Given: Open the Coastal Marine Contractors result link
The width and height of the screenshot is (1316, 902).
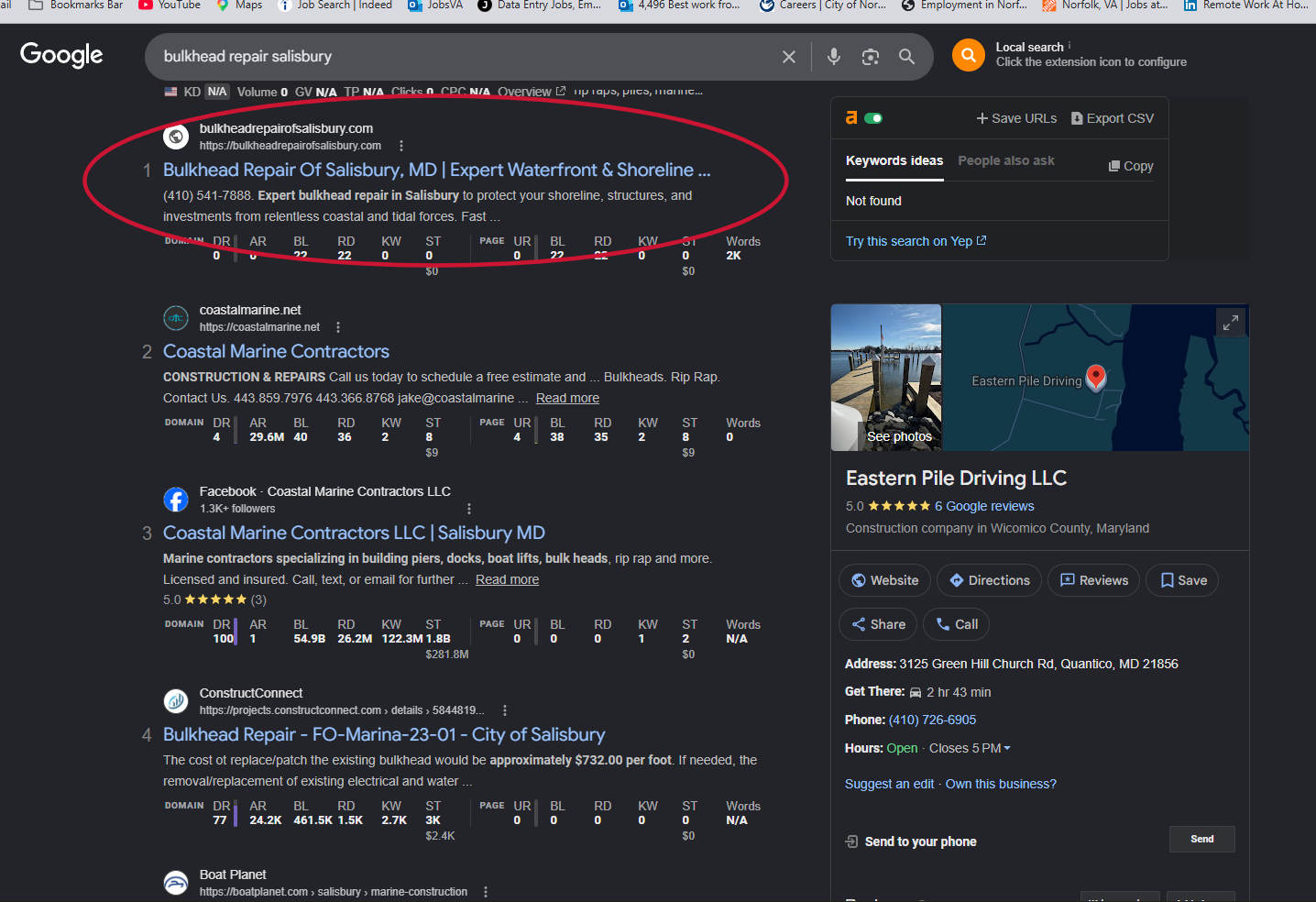Looking at the screenshot, I should (x=276, y=351).
